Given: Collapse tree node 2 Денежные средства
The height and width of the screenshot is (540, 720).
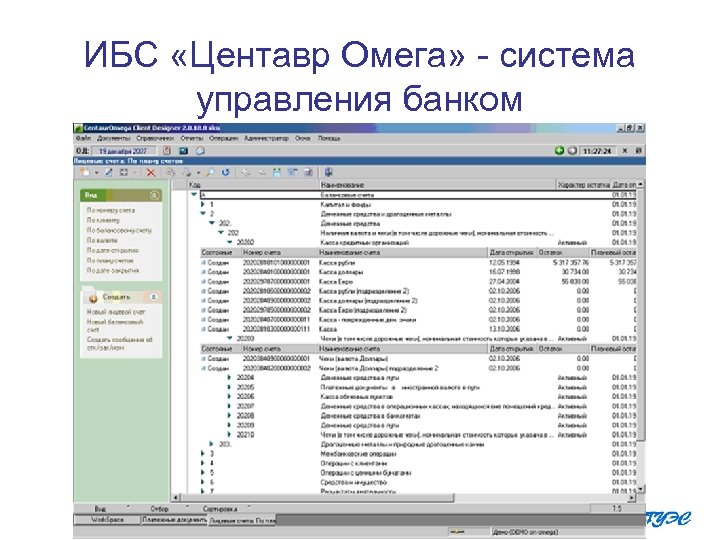Looking at the screenshot, I should (x=202, y=214).
